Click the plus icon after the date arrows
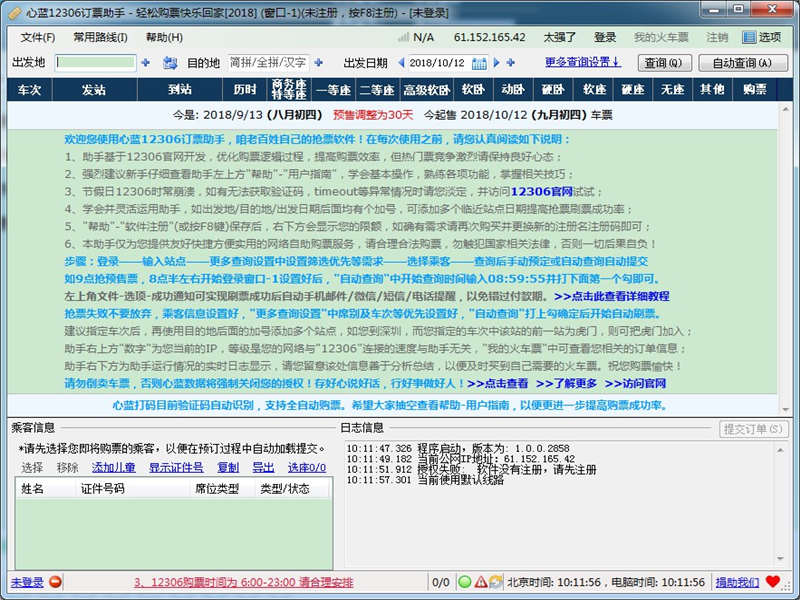The image size is (800, 600). (512, 63)
